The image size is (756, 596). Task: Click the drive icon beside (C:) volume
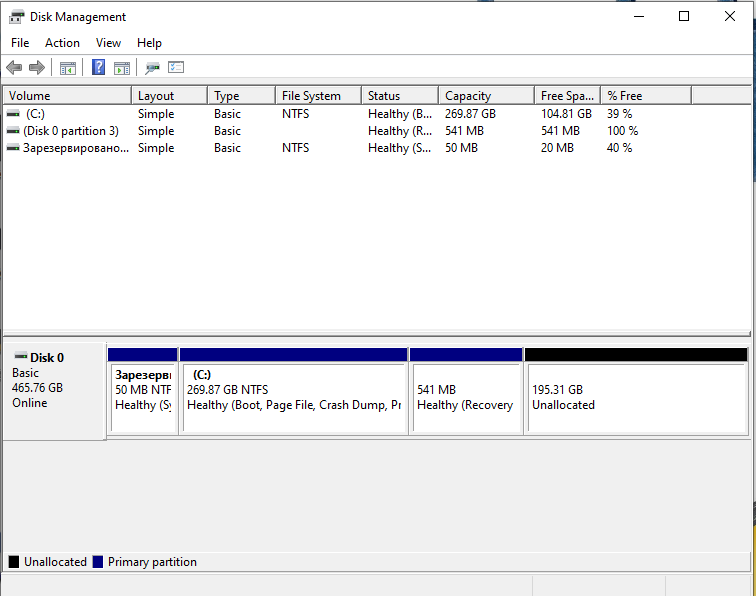(13, 114)
